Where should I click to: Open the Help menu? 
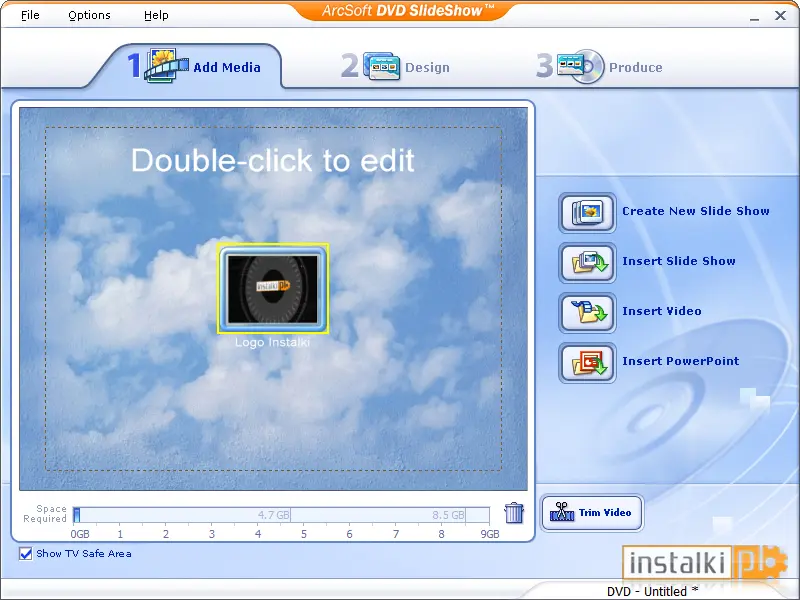tap(156, 15)
